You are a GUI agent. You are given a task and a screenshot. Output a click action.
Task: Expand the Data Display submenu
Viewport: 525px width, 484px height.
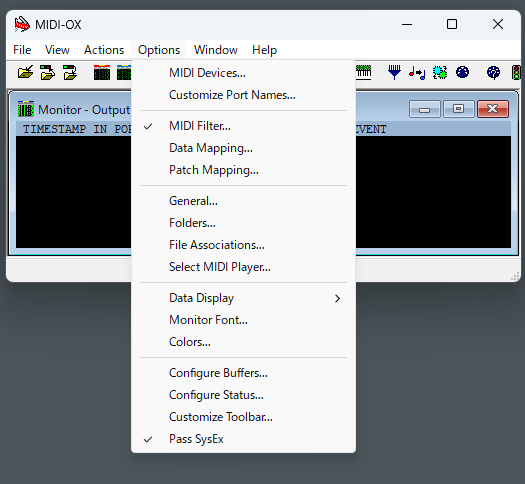click(x=243, y=298)
